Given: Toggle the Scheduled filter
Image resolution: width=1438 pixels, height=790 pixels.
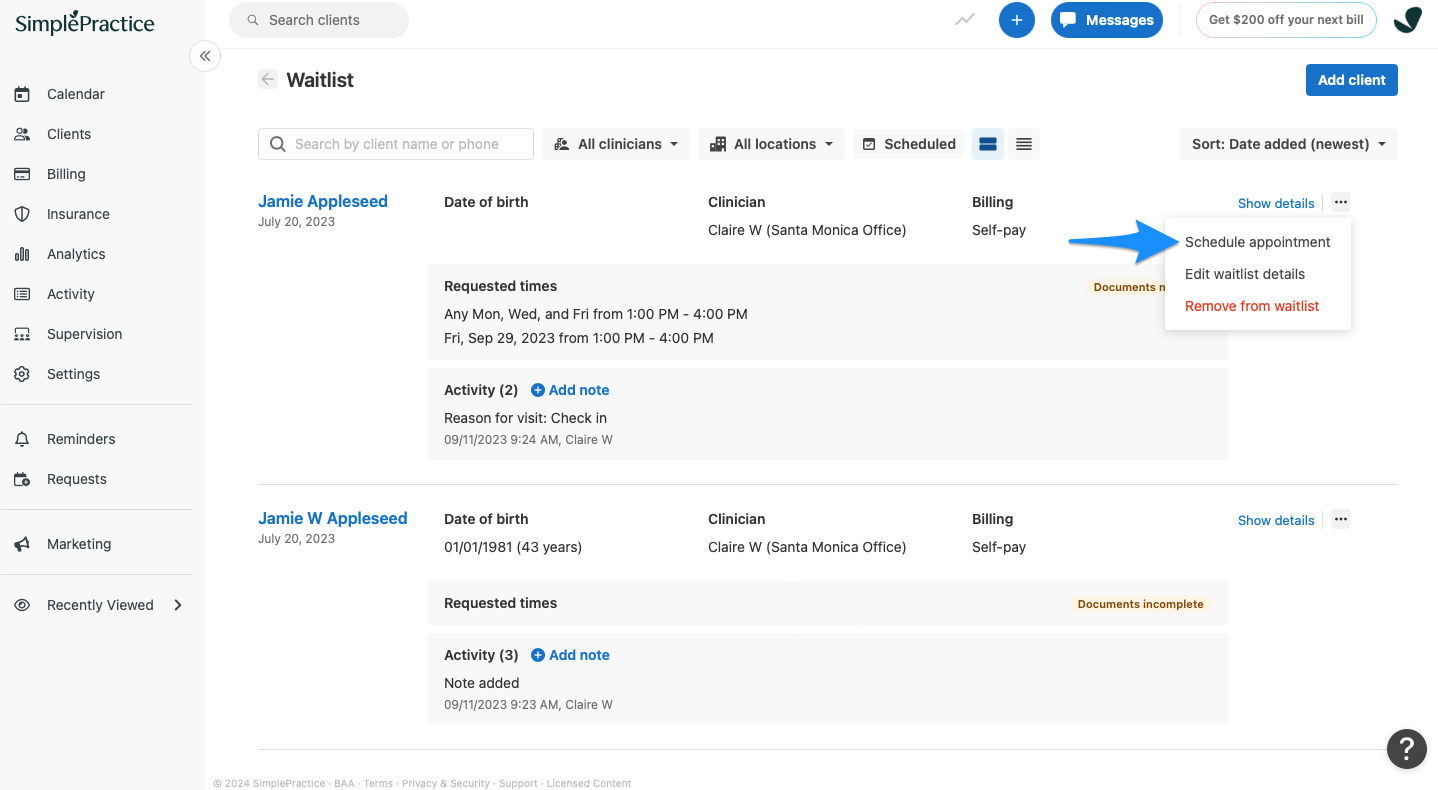Looking at the screenshot, I should click(909, 144).
